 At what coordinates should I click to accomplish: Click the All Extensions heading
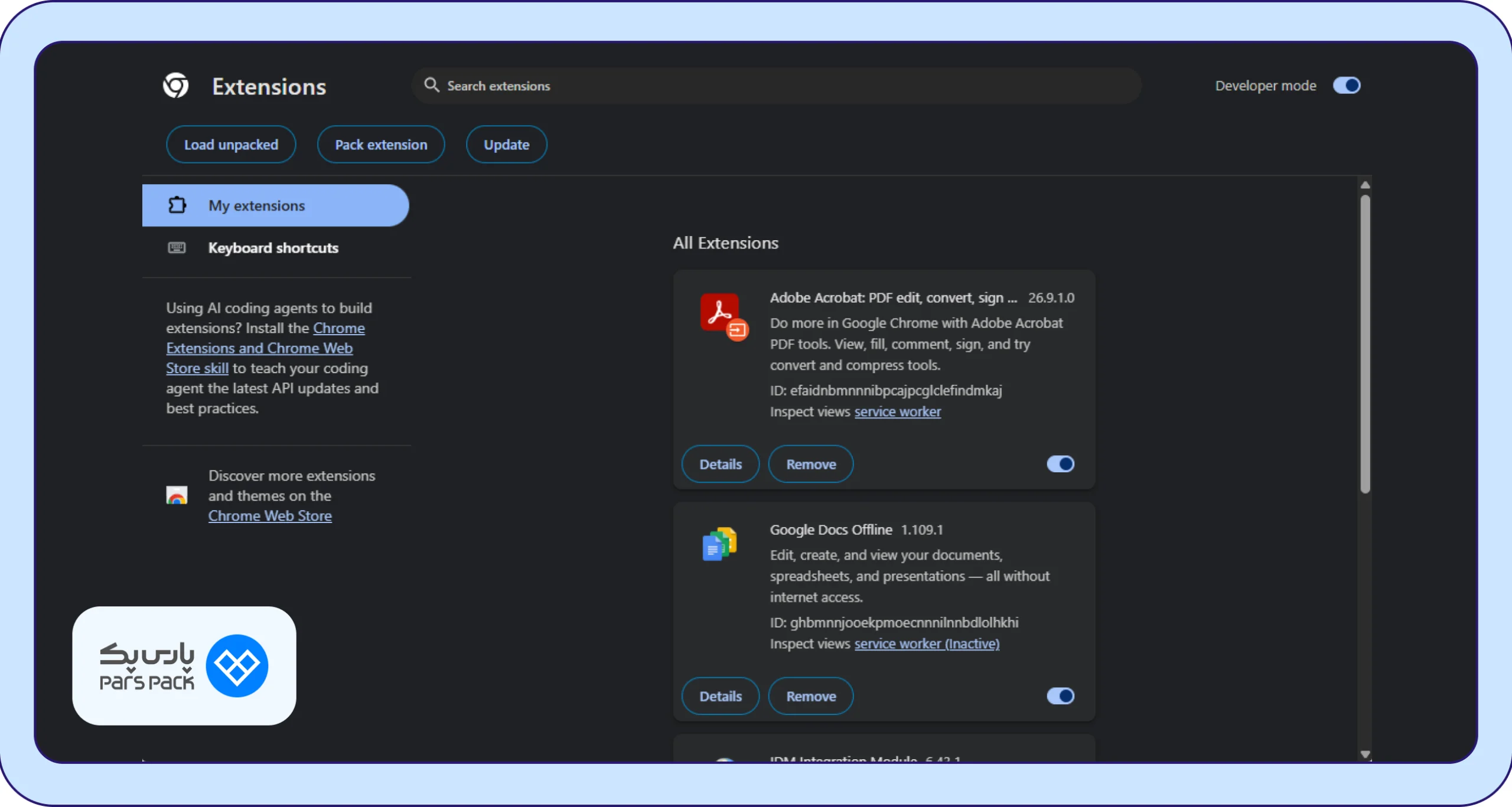[x=726, y=243]
